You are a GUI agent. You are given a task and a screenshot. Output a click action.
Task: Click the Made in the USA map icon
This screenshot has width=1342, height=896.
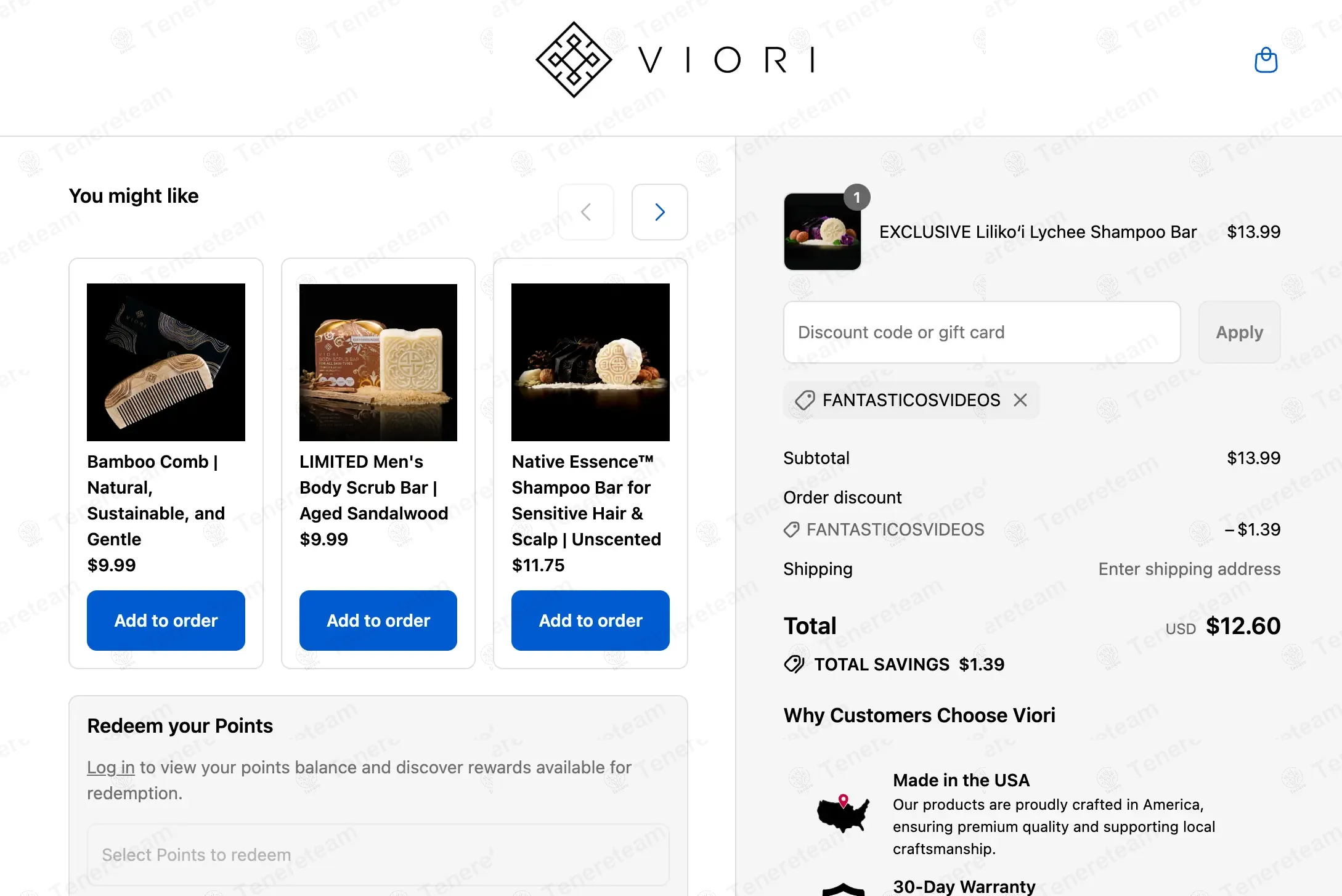point(842,813)
